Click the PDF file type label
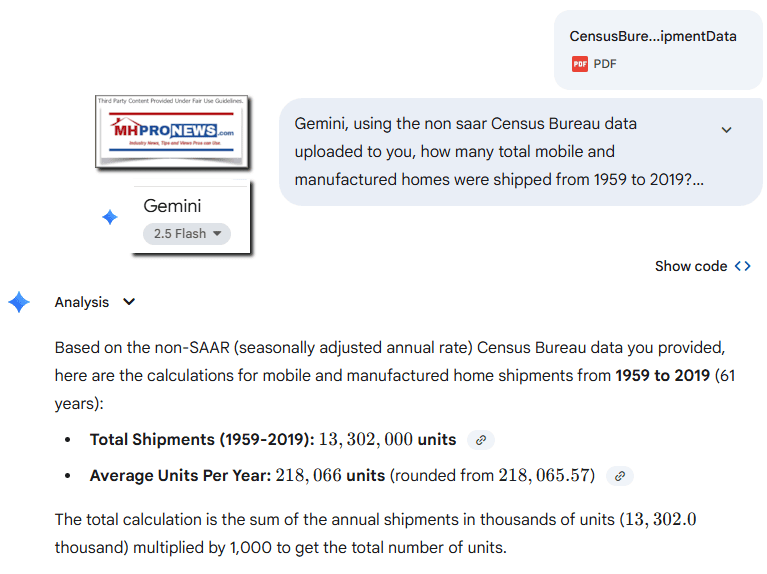 click(605, 63)
